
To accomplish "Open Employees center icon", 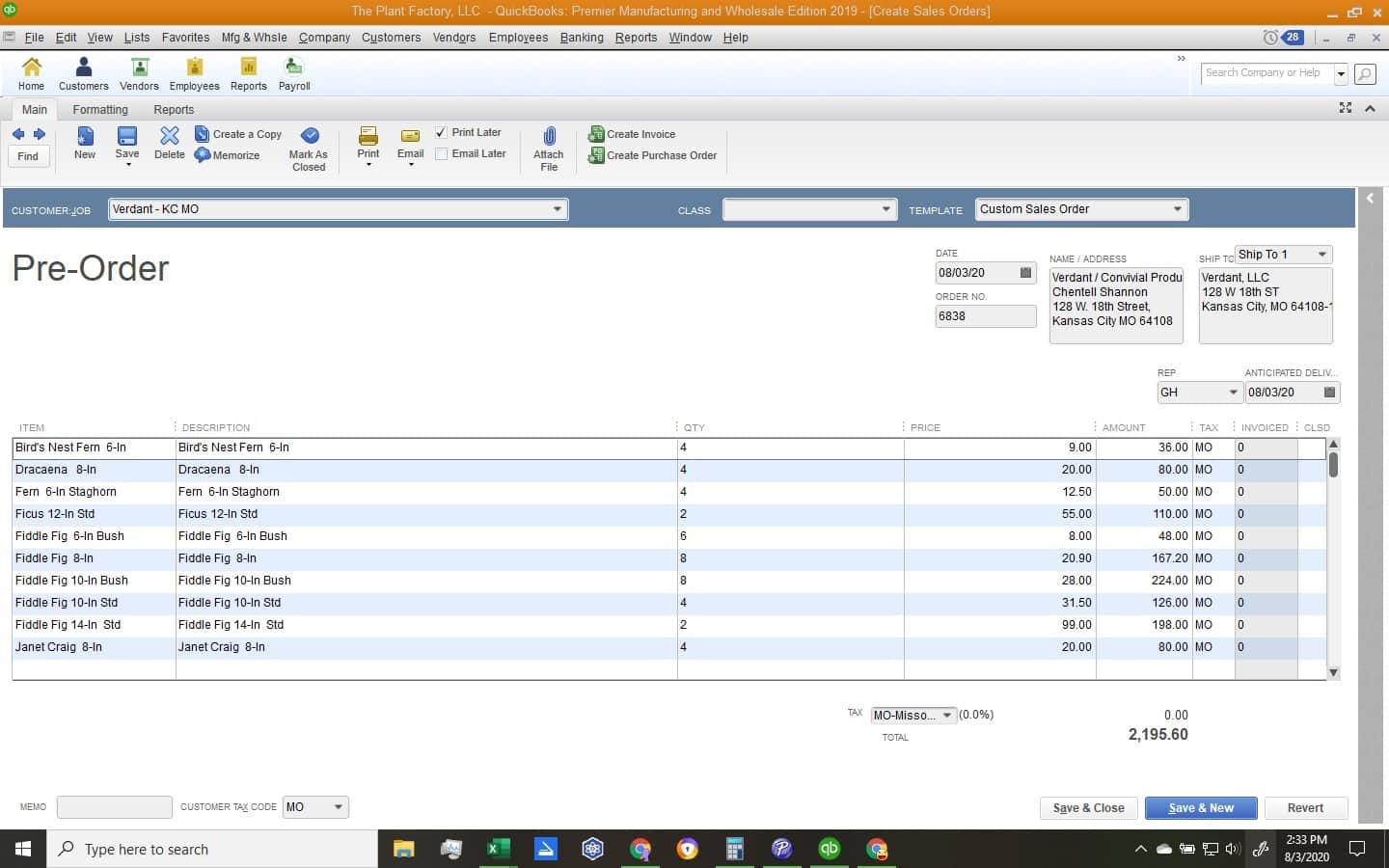I will tap(194, 73).
